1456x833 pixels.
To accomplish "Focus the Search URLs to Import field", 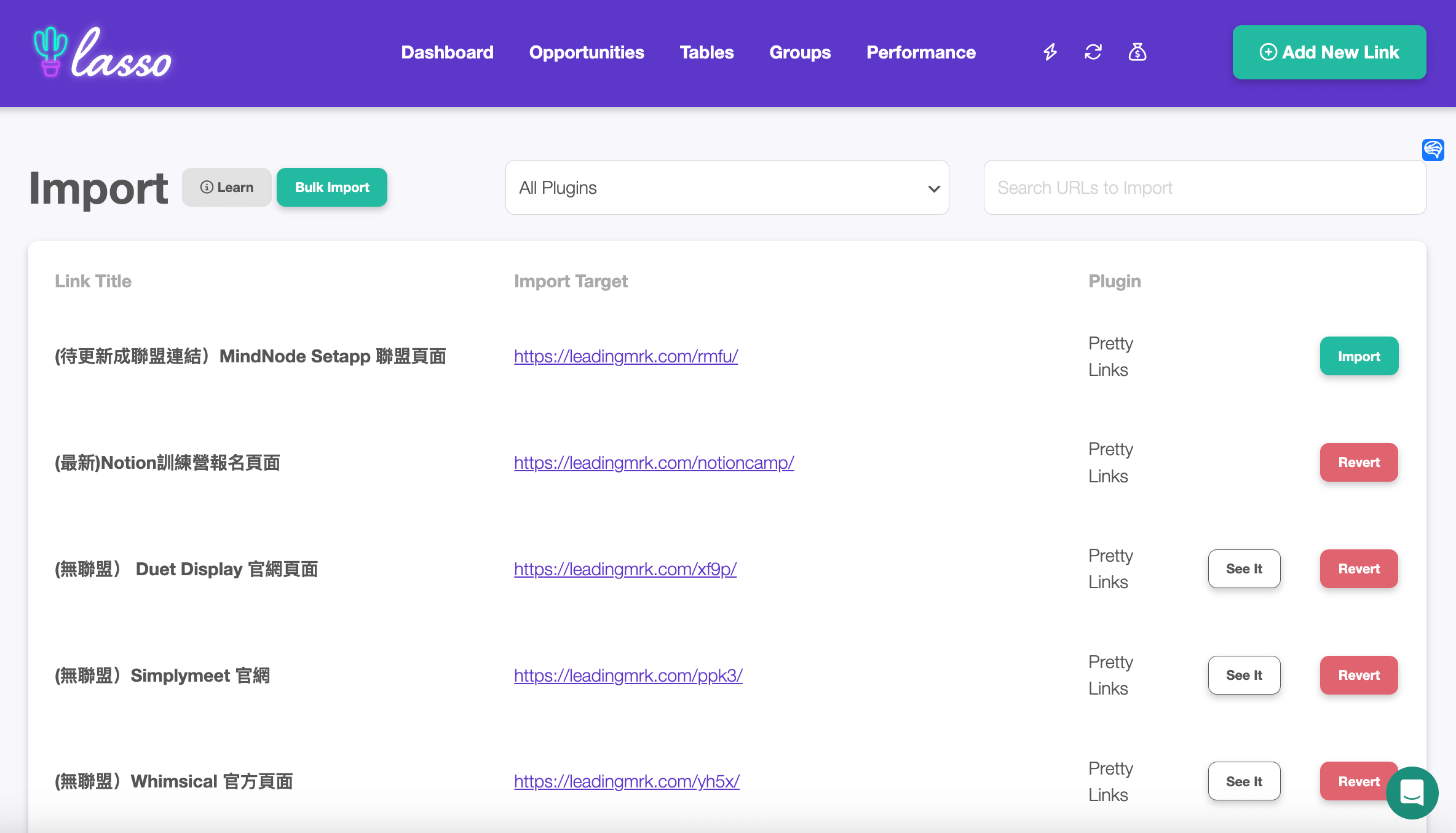I will [x=1205, y=188].
